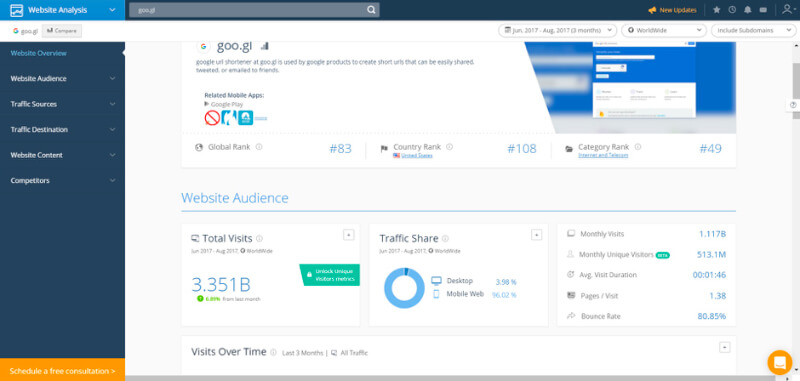This screenshot has width=800, height=381.
Task: Open the Include Subdomains dropdown
Action: click(753, 31)
